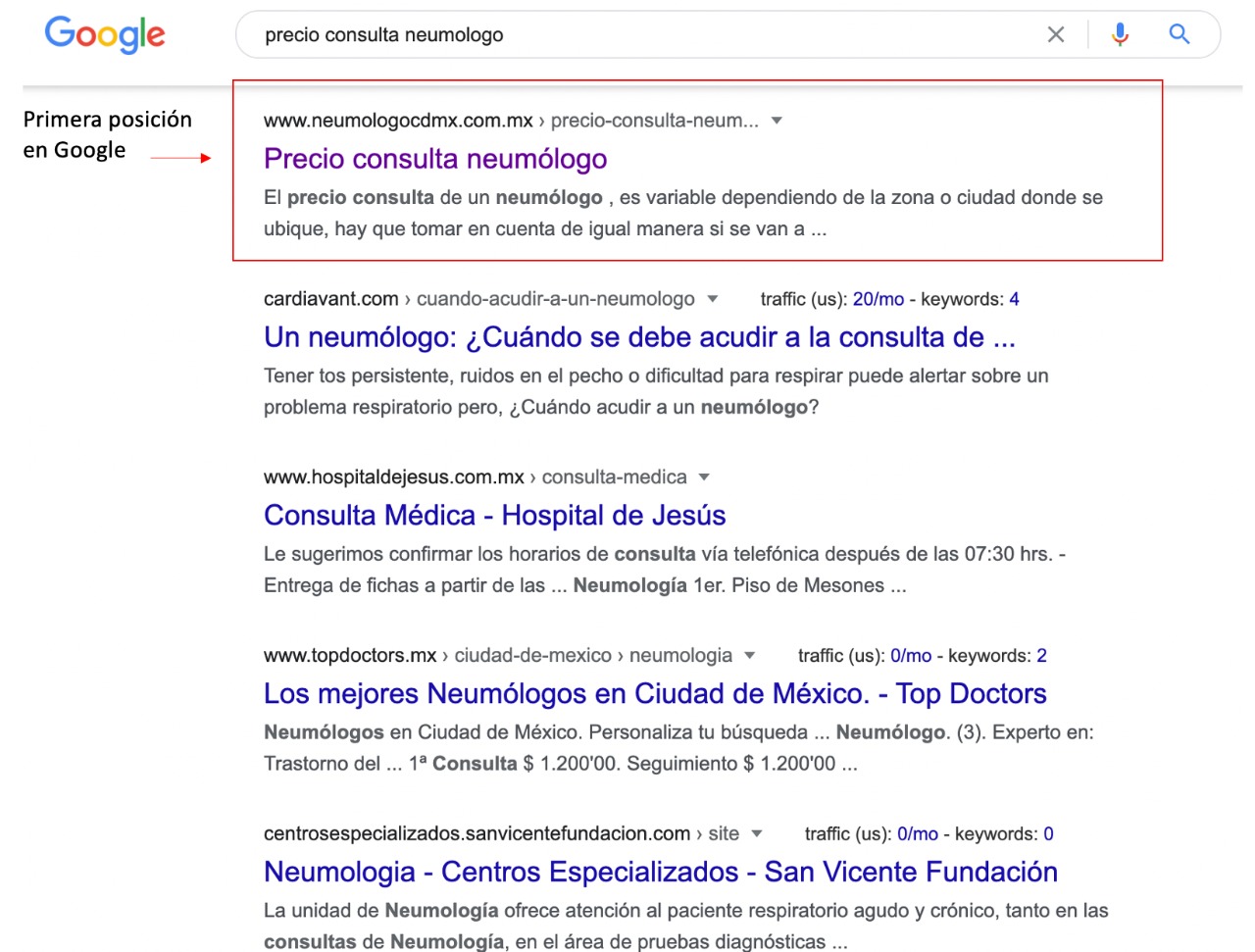Open dropdown arrow beside topdoctors.mx URL
The image size is (1255, 952).
coord(750,656)
